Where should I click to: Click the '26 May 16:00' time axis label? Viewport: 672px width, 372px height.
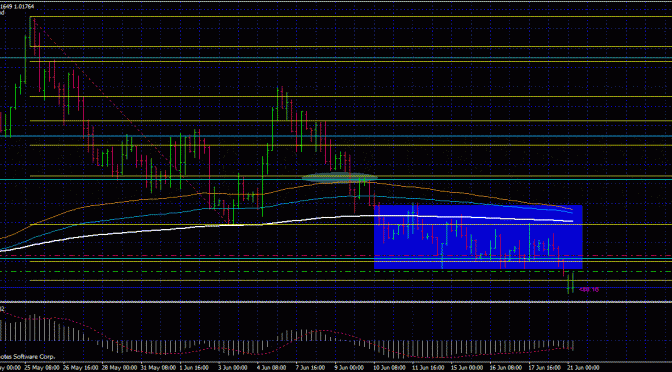(x=81, y=368)
